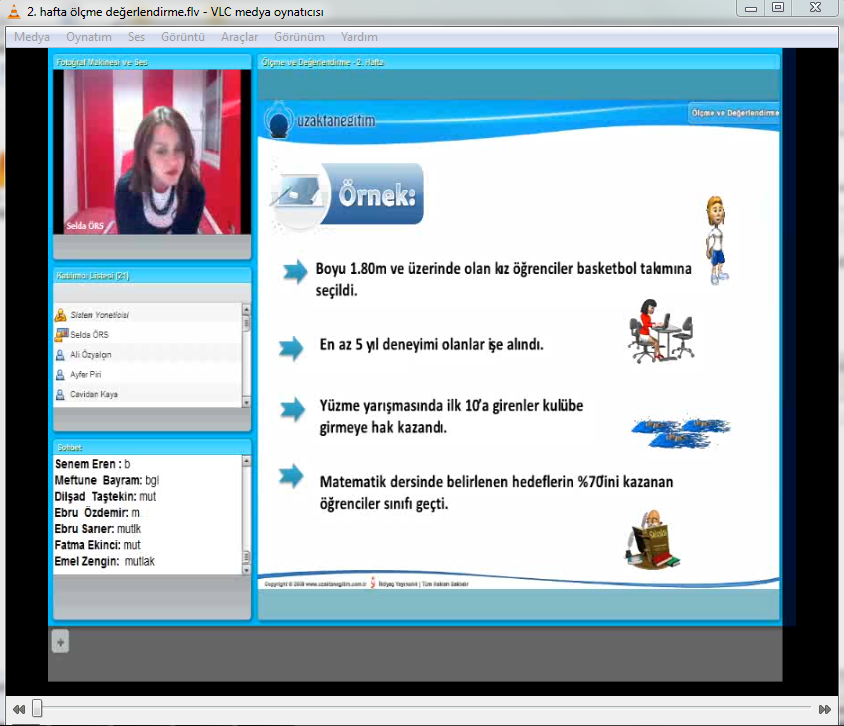The image size is (844, 726).
Task: Click the Fotoğraf Makinesi ve Ses header
Action: 152,62
